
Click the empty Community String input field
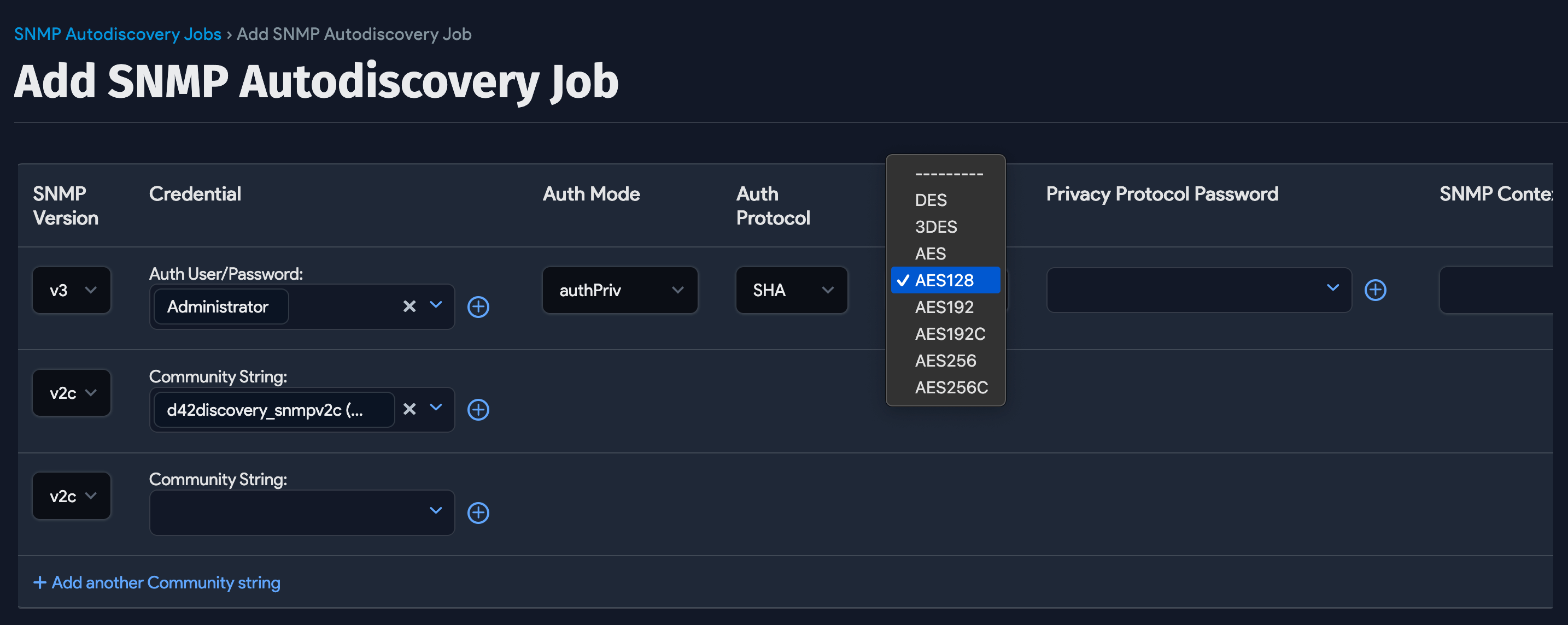[286, 512]
